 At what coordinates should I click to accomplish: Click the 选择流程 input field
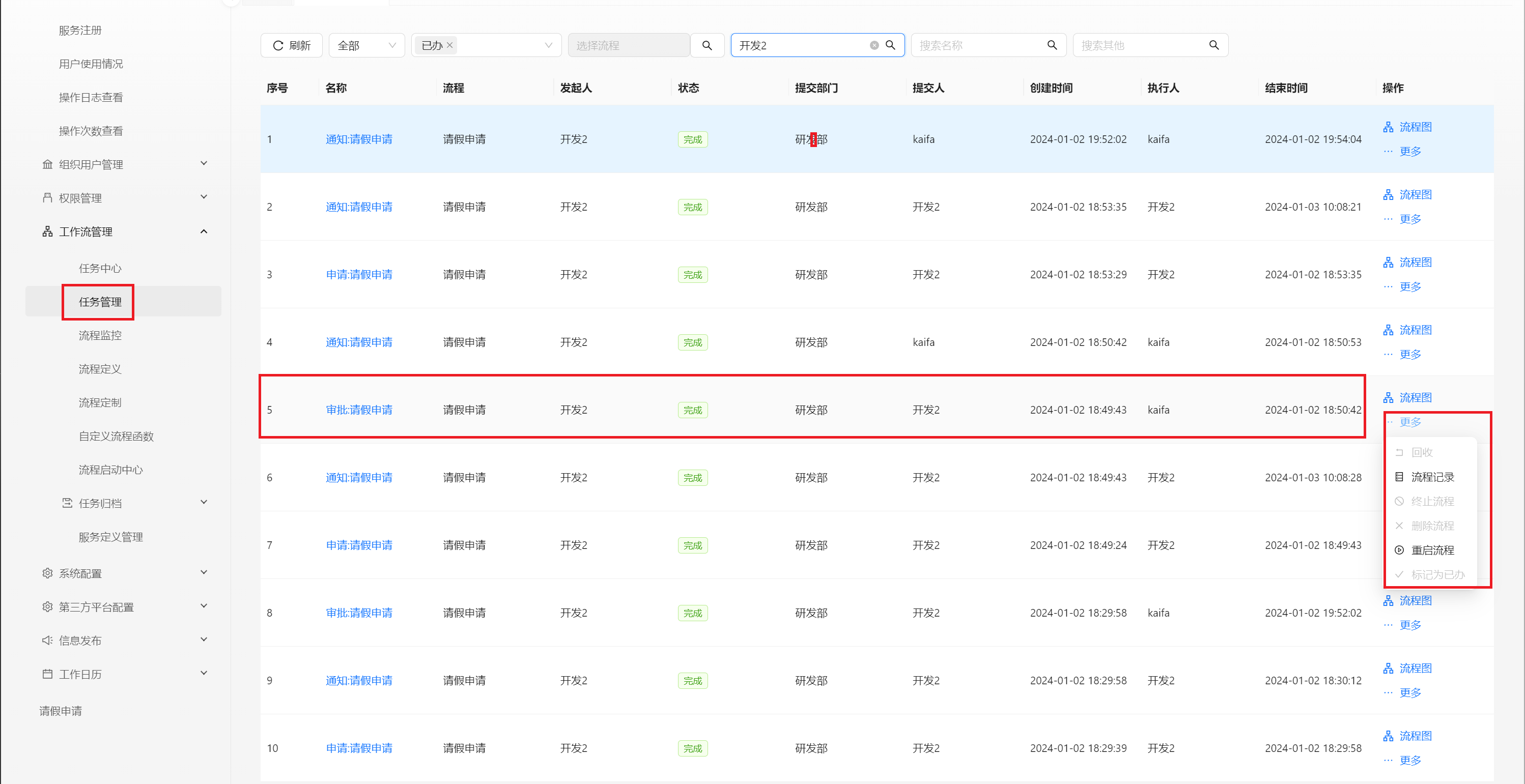coord(629,46)
